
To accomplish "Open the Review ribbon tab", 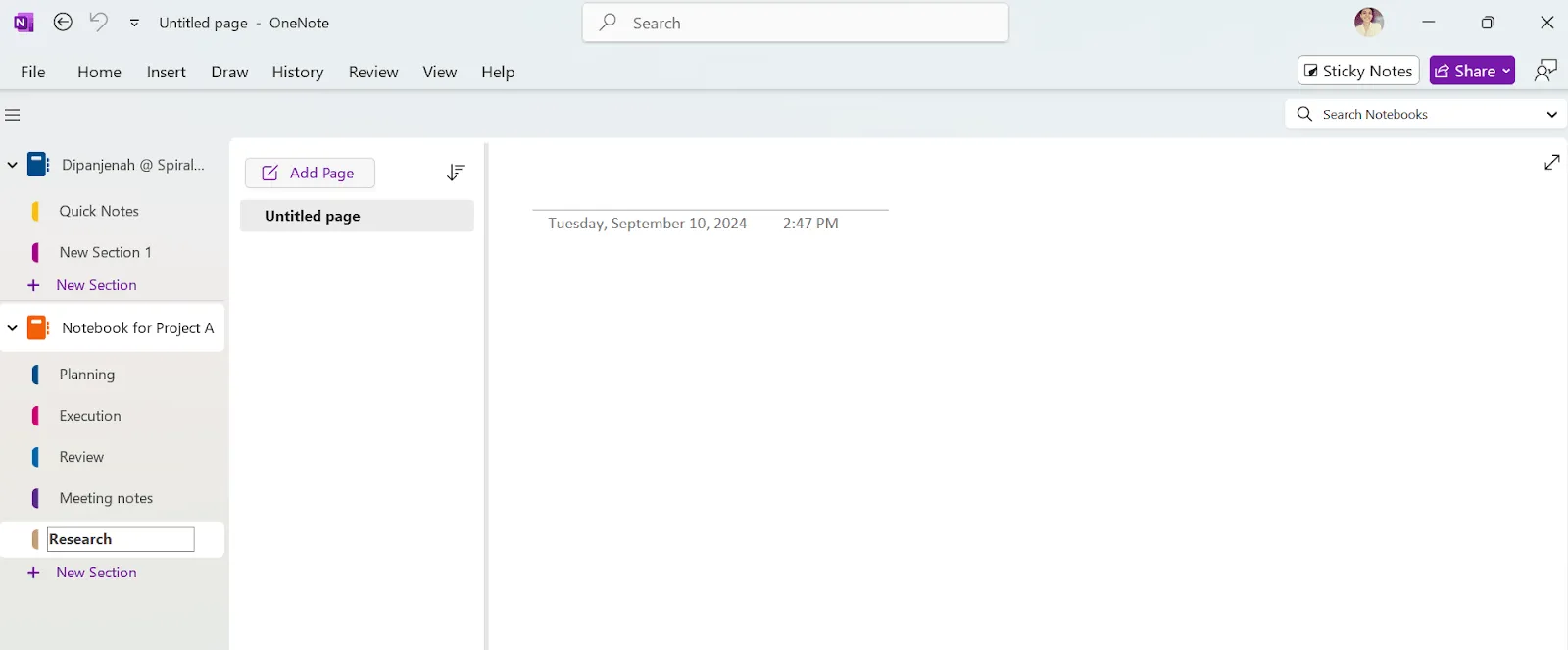I will tap(373, 72).
